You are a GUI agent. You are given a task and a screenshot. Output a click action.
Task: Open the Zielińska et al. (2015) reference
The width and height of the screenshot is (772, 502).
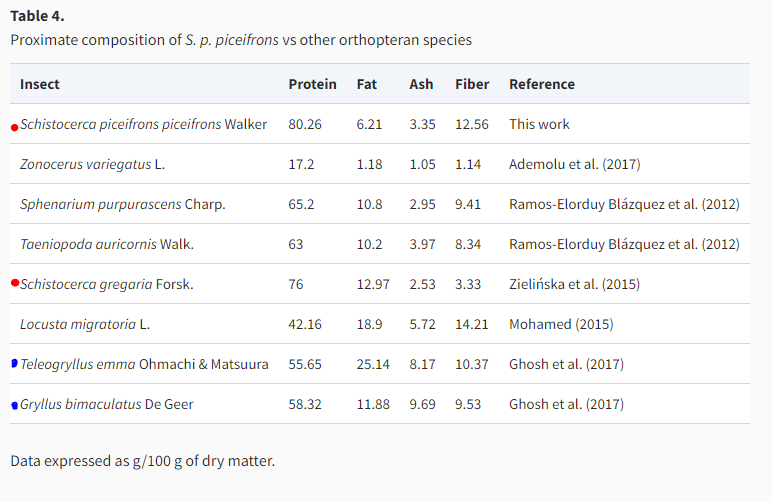pos(574,284)
